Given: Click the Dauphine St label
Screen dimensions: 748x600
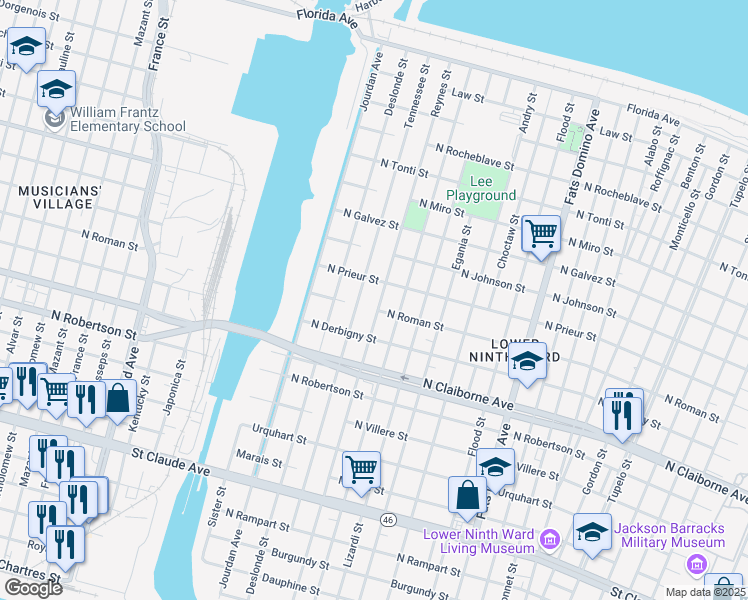Looking at the screenshot, I should (x=291, y=584).
